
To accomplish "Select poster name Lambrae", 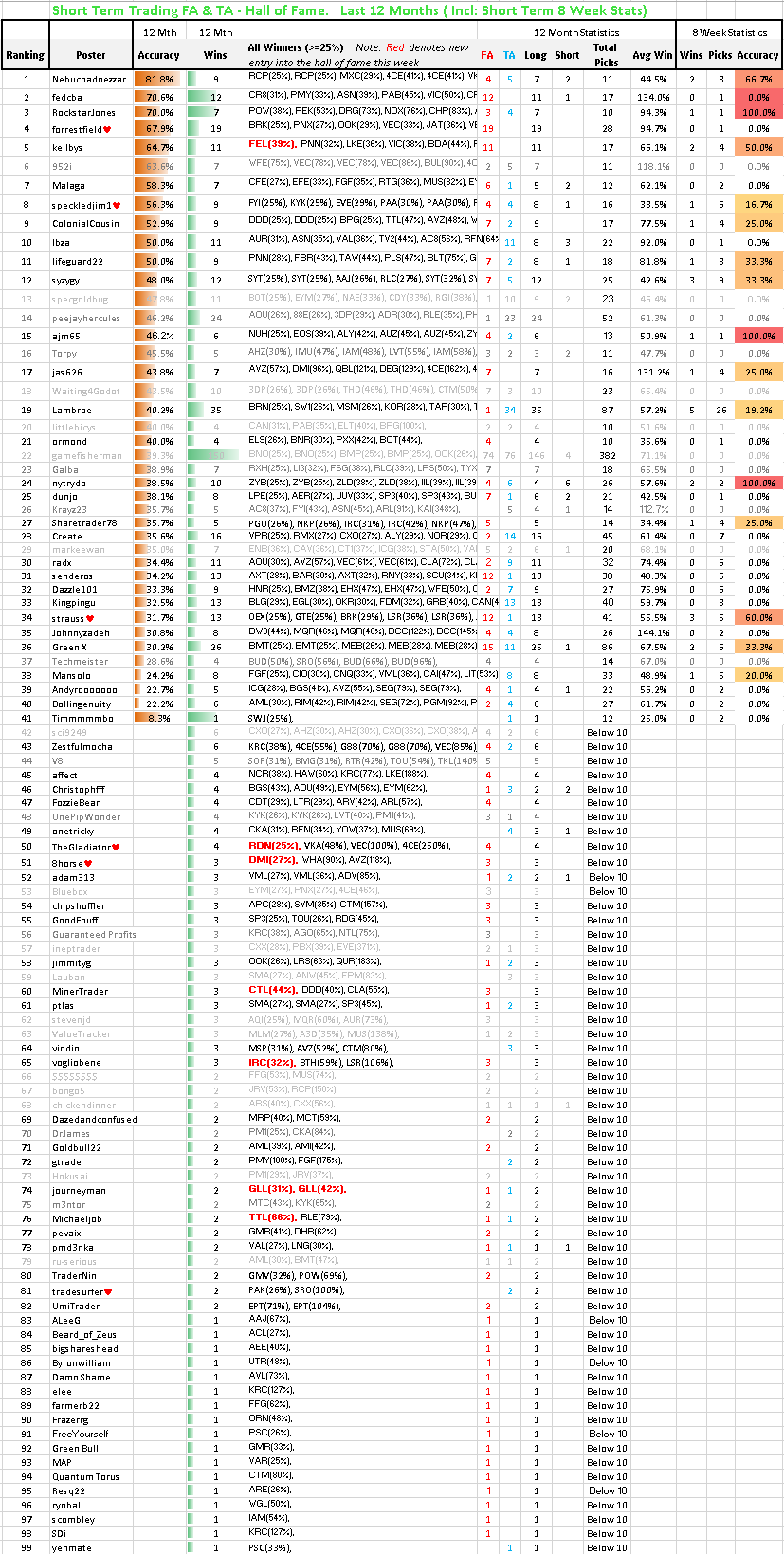I will 72,411.
